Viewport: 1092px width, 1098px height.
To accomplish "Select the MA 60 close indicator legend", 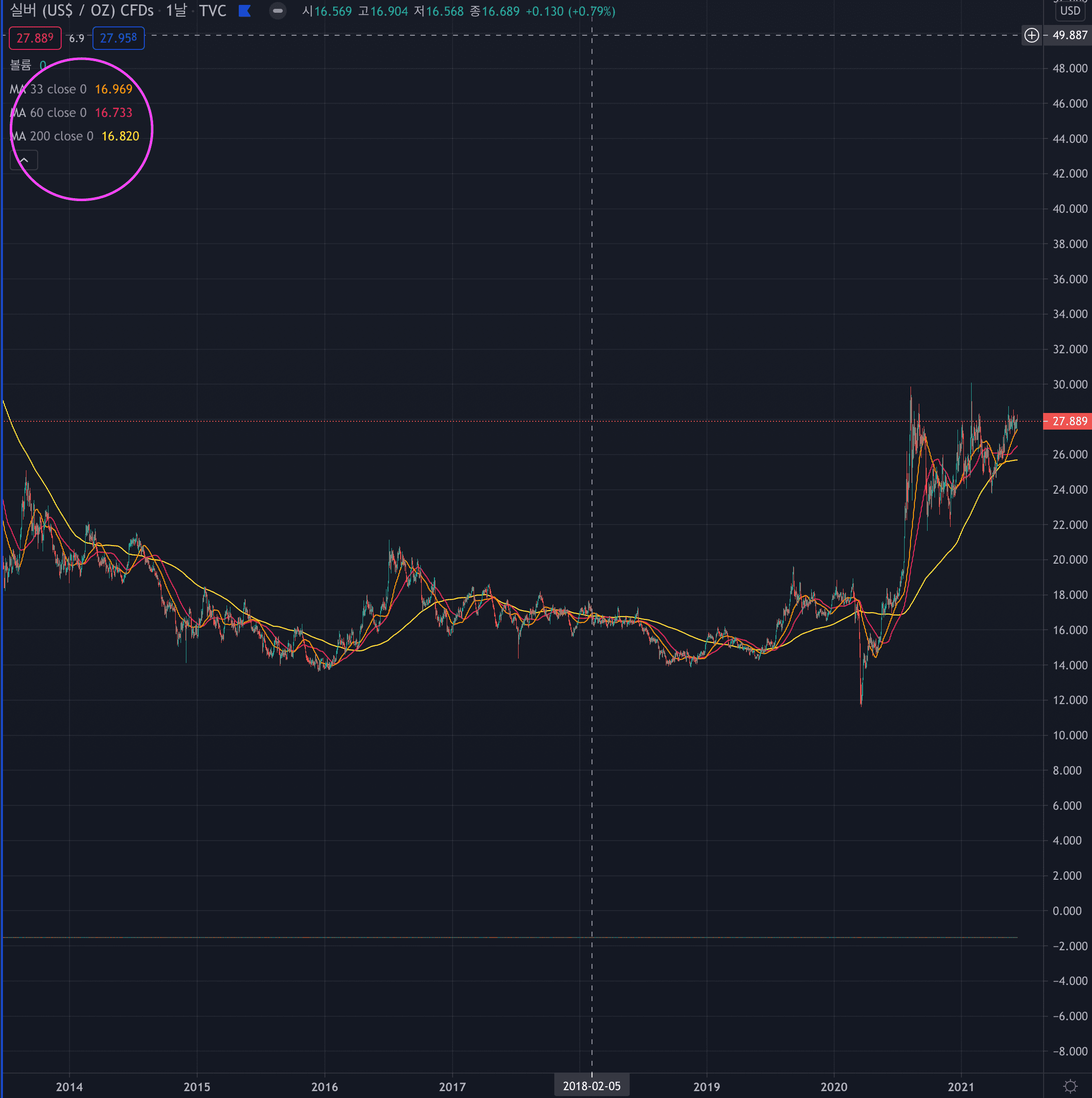I will (x=71, y=113).
